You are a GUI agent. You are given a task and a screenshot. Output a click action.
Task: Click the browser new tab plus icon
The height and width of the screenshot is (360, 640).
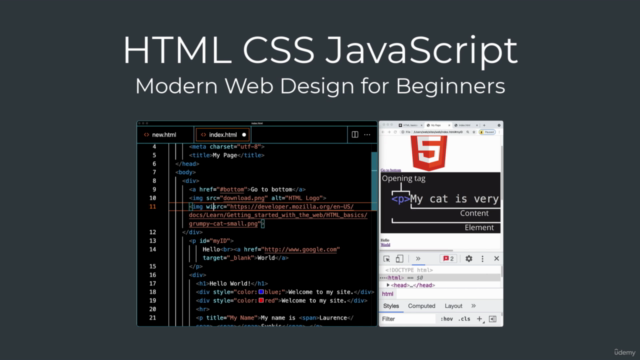click(484, 125)
